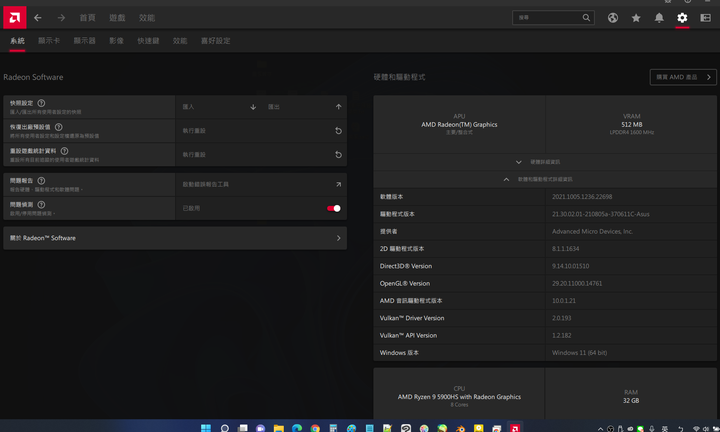
Task: Click 匯入 snapshot import button
Action: tap(218, 107)
